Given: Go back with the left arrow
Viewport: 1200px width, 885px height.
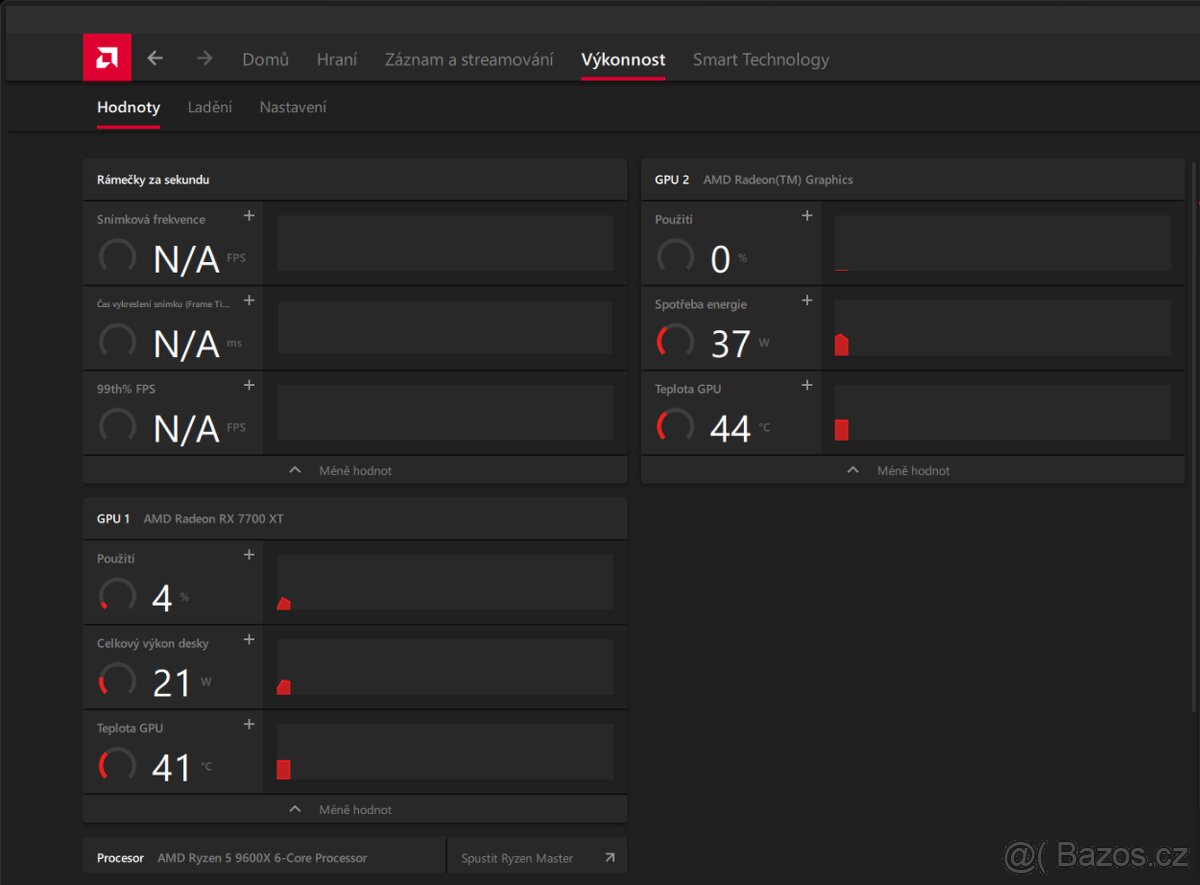Looking at the screenshot, I should pos(155,59).
